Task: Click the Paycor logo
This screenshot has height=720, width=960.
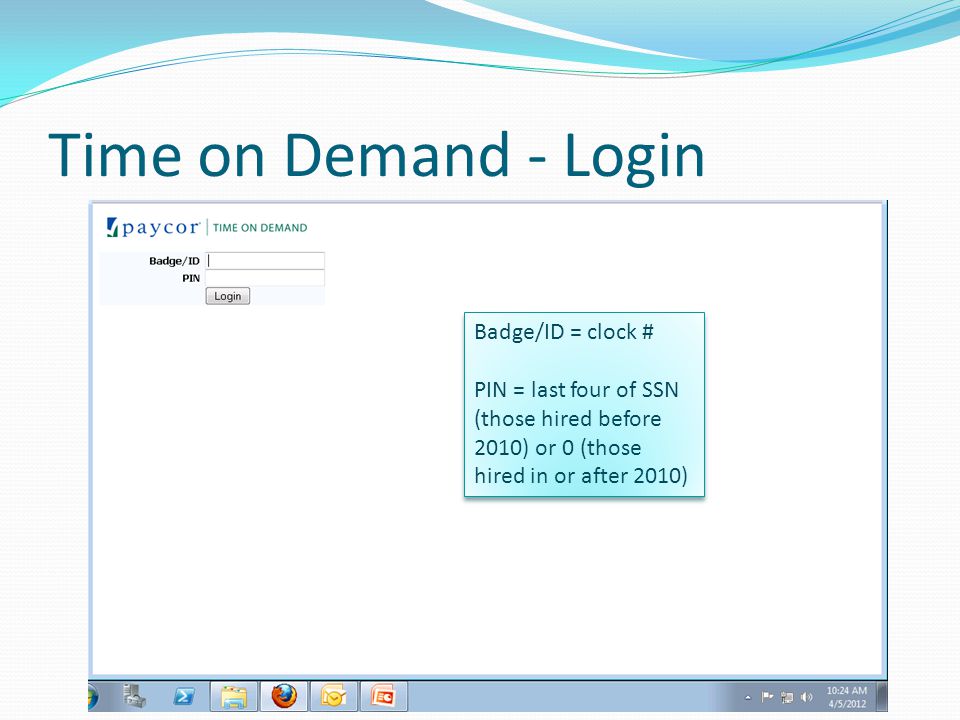Action: (153, 227)
